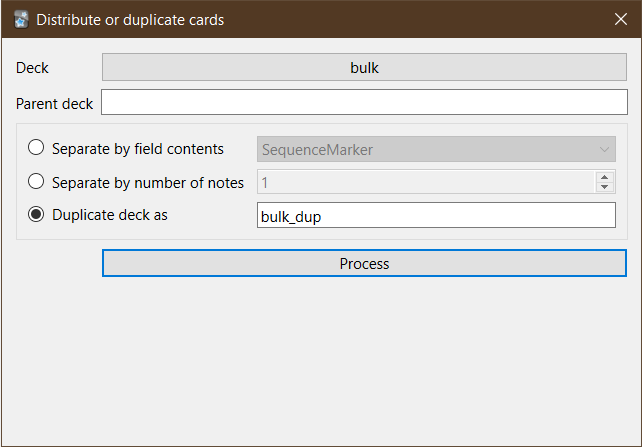The width and height of the screenshot is (642, 447).
Task: Select the Separate by number of notes radio button
Action: point(36,181)
